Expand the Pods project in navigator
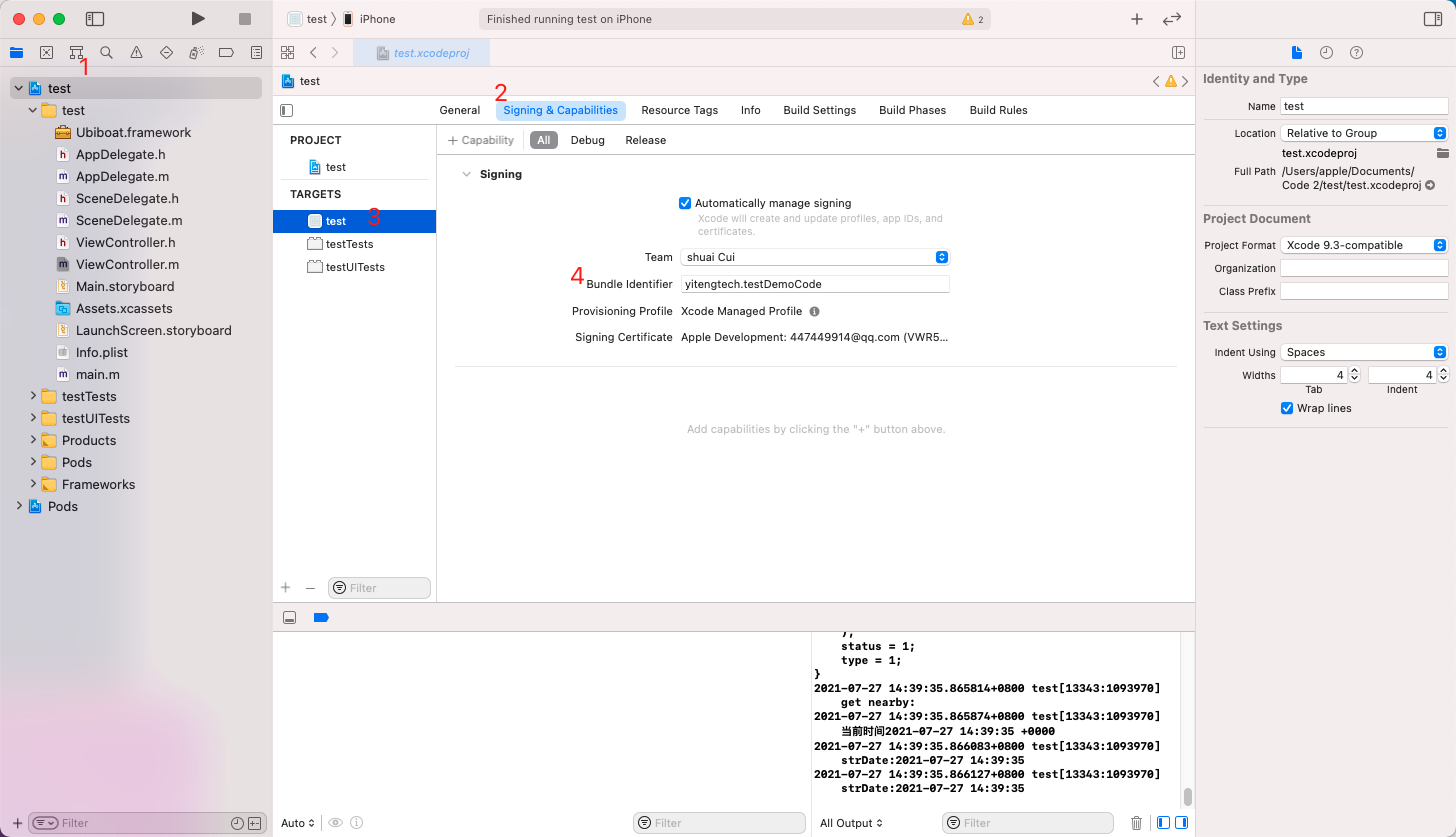The image size is (1456, 837). pyautogui.click(x=19, y=506)
